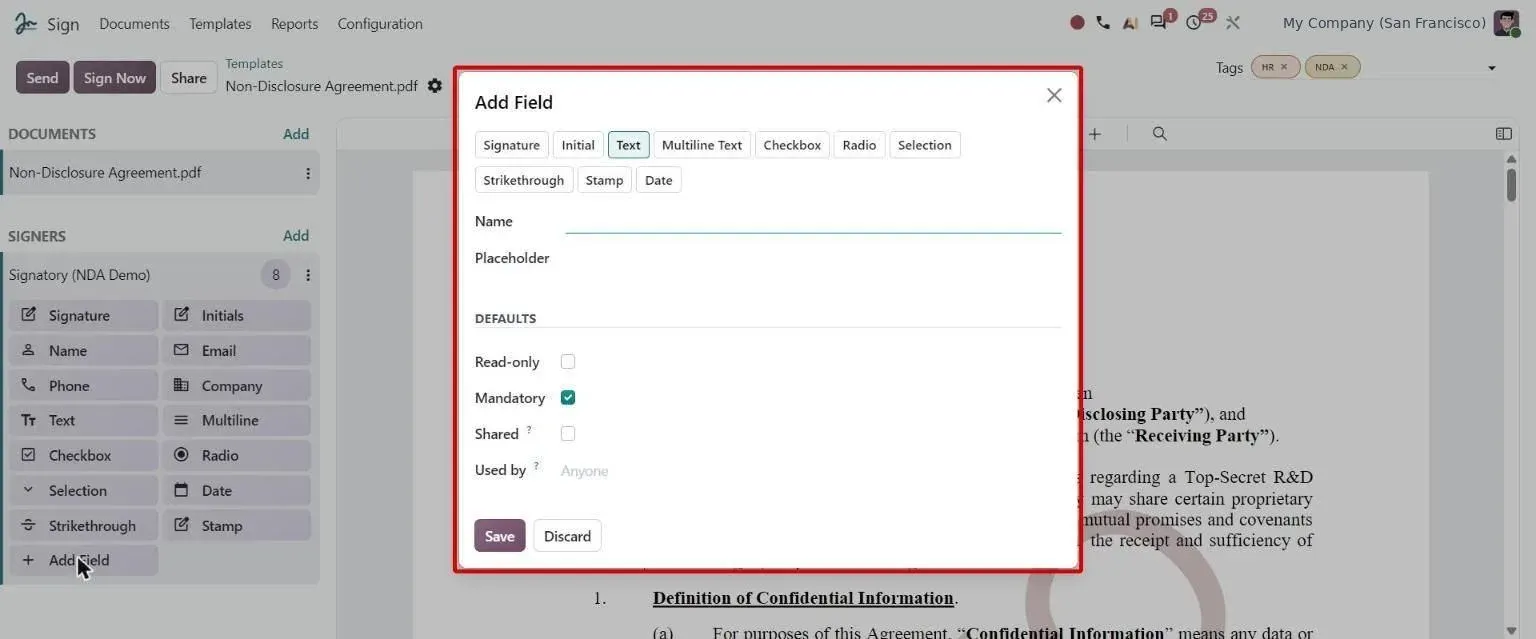Image resolution: width=1536 pixels, height=639 pixels.
Task: Select the Selection field in sidebar
Action: coord(84,490)
